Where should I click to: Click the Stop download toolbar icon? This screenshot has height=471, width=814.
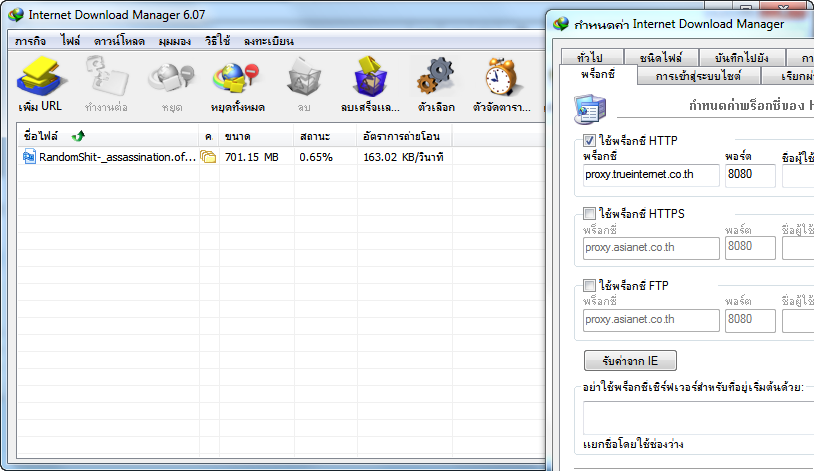pos(171,77)
